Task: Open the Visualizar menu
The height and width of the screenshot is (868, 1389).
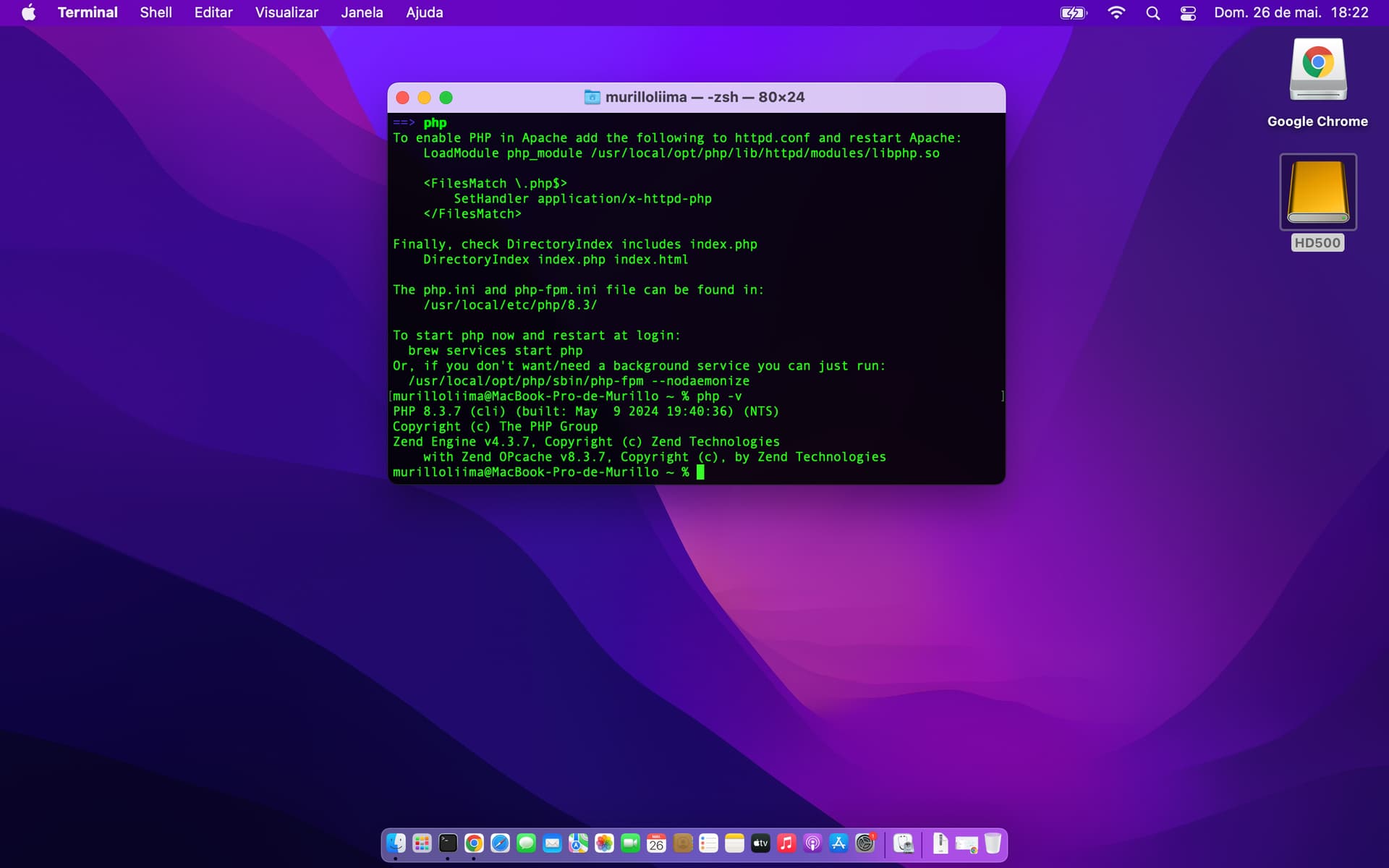Action: pos(286,12)
